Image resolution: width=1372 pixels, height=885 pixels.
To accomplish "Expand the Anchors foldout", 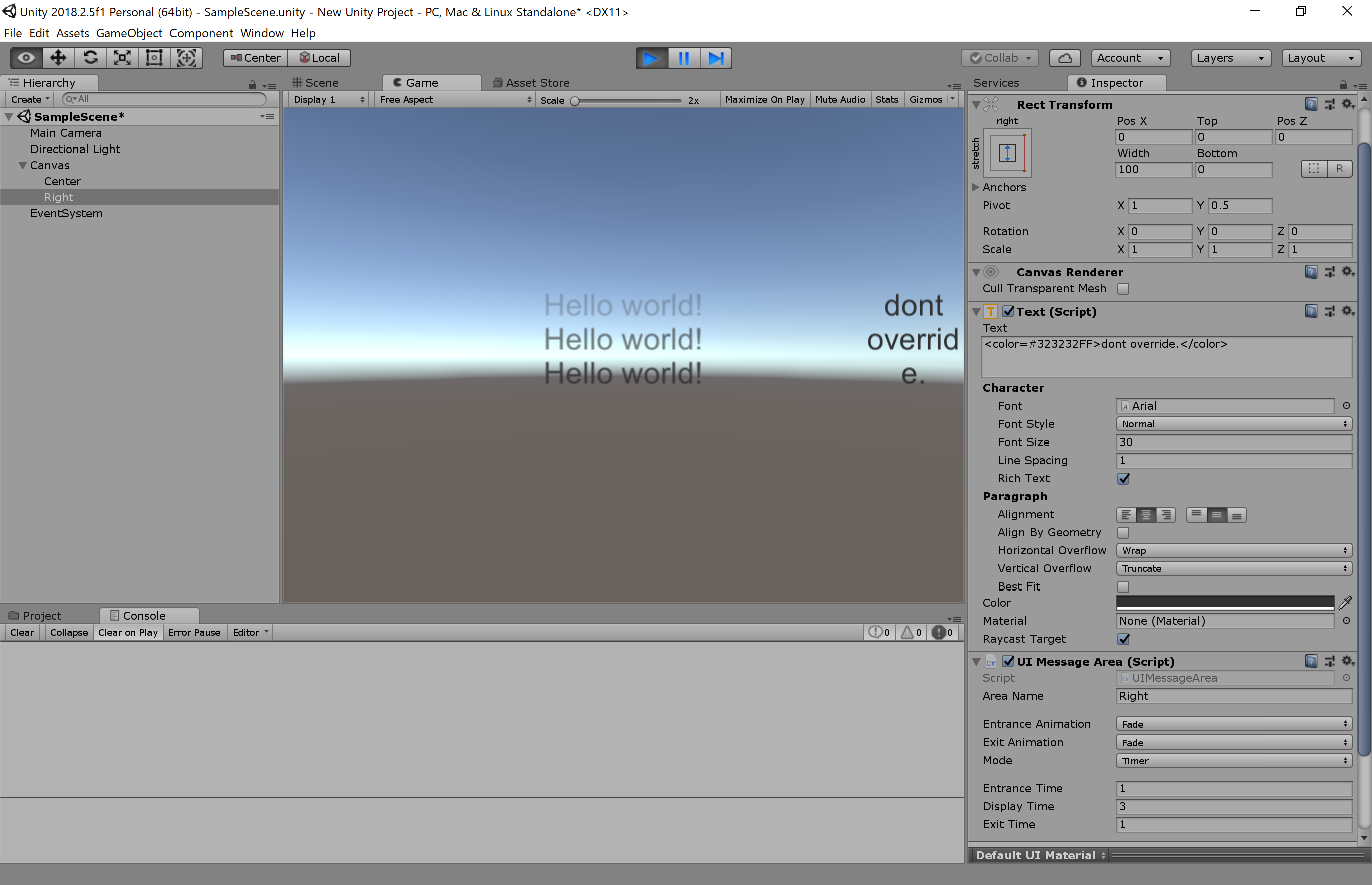I will [975, 187].
